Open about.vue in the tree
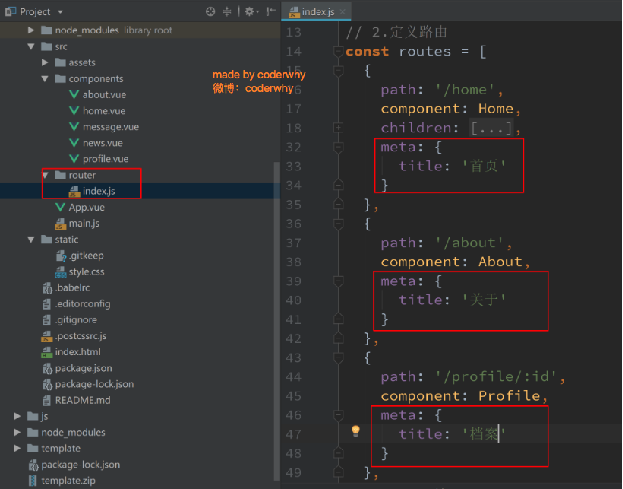This screenshot has height=489, width=623. (104, 95)
